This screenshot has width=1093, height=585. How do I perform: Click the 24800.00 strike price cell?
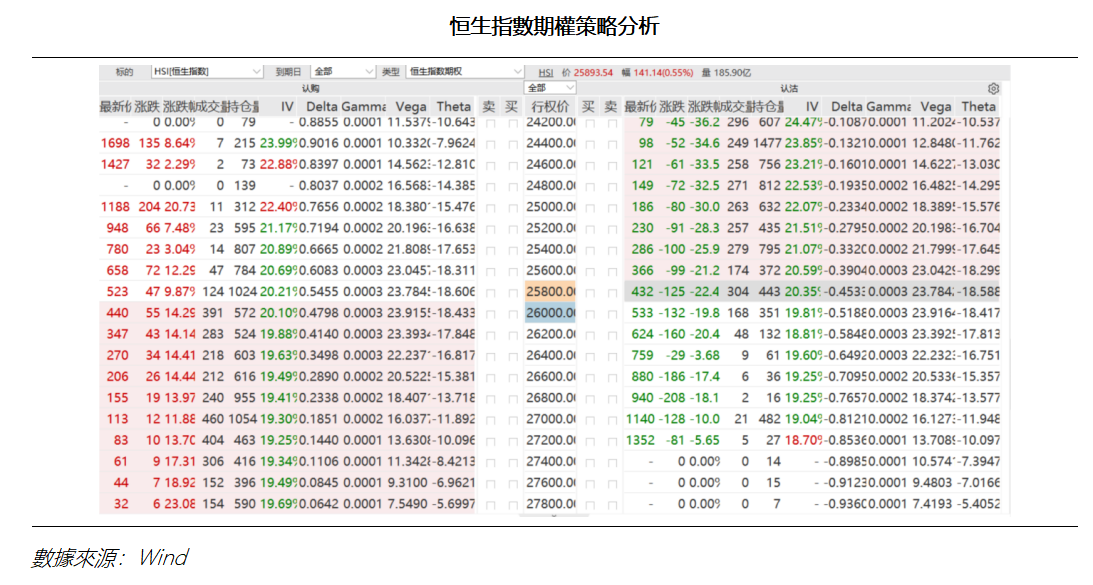550,185
